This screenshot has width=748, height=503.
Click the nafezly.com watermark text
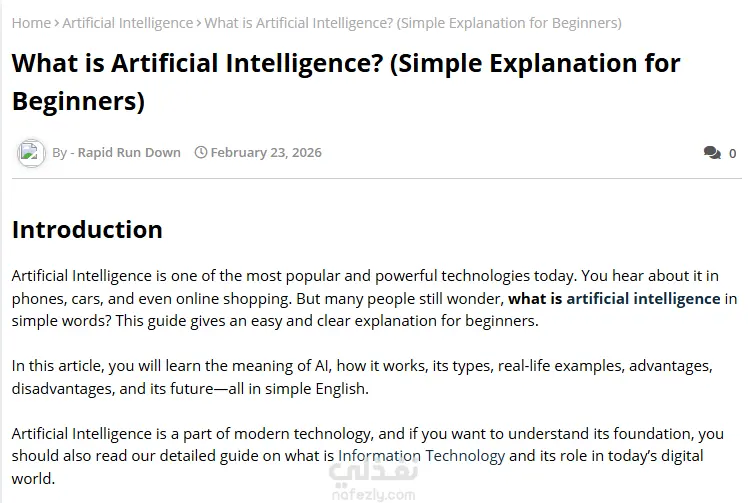[x=374, y=495]
